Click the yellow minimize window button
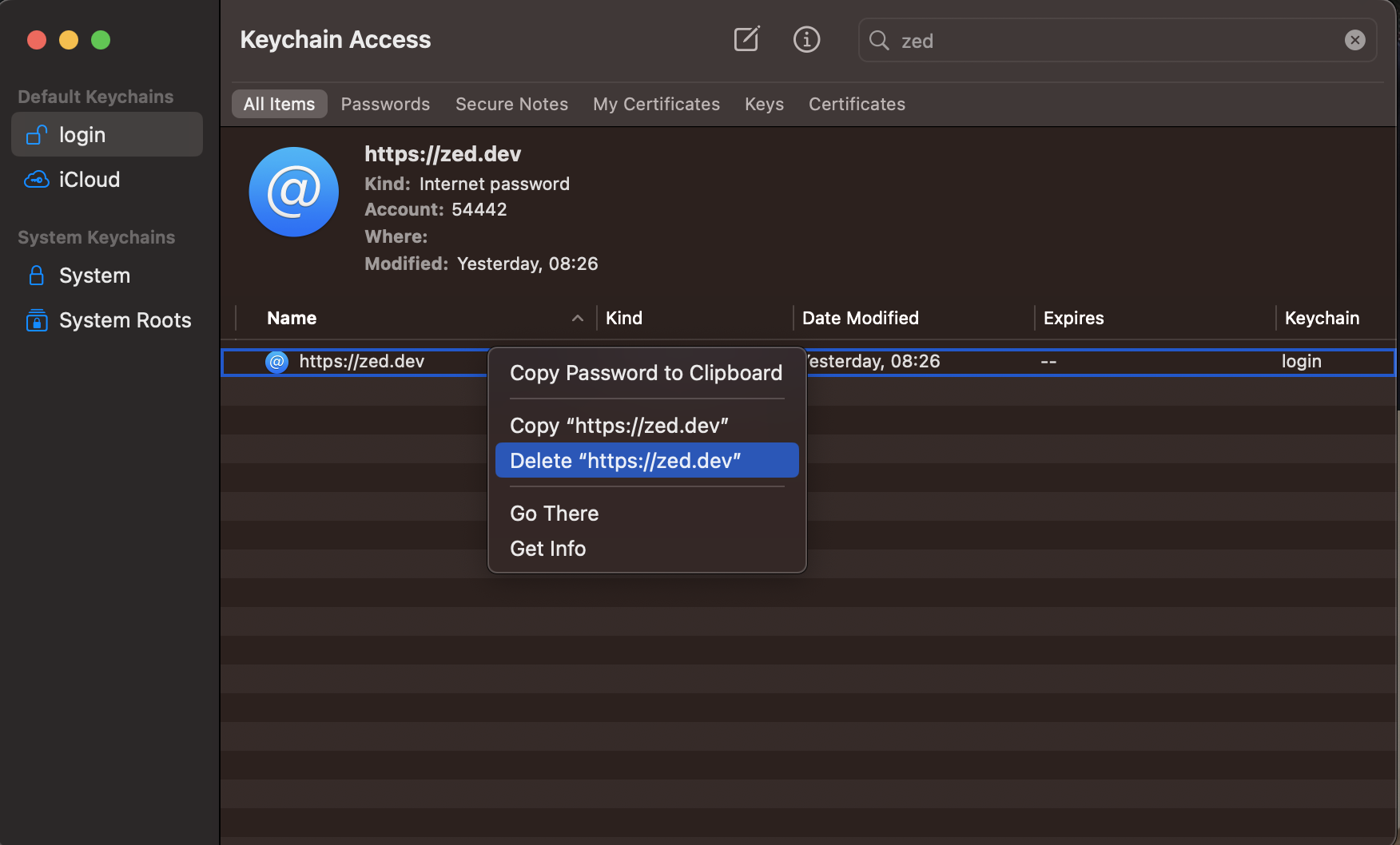Screen dimensions: 1400x845 69,40
